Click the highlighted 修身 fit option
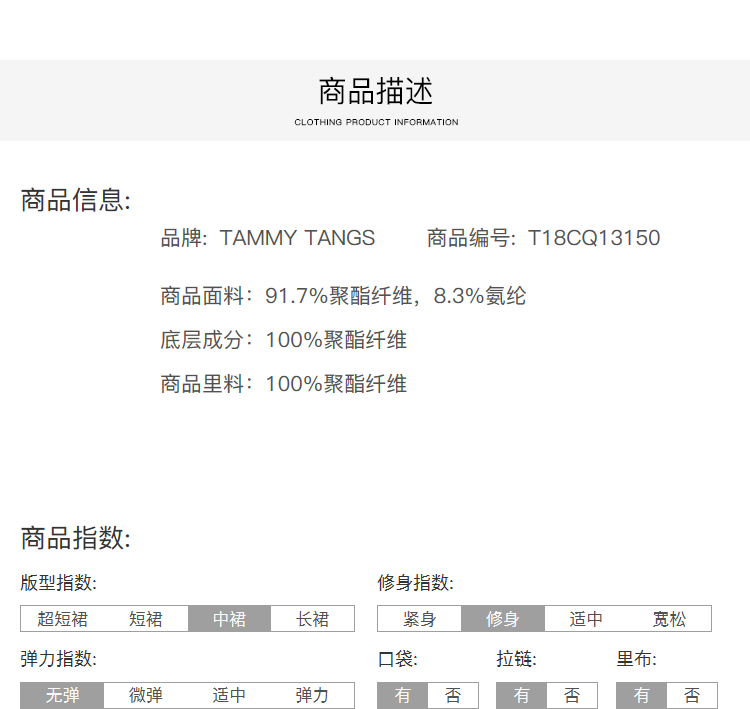This screenshot has width=750, height=709. coord(503,619)
